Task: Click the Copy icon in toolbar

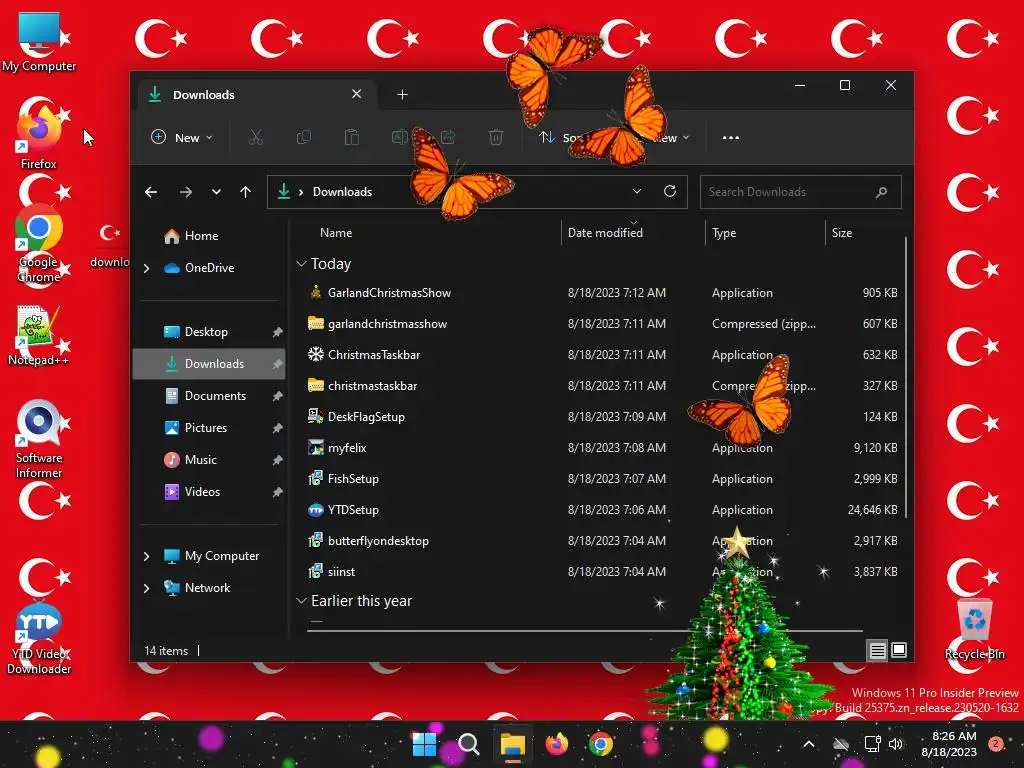Action: pyautogui.click(x=304, y=138)
